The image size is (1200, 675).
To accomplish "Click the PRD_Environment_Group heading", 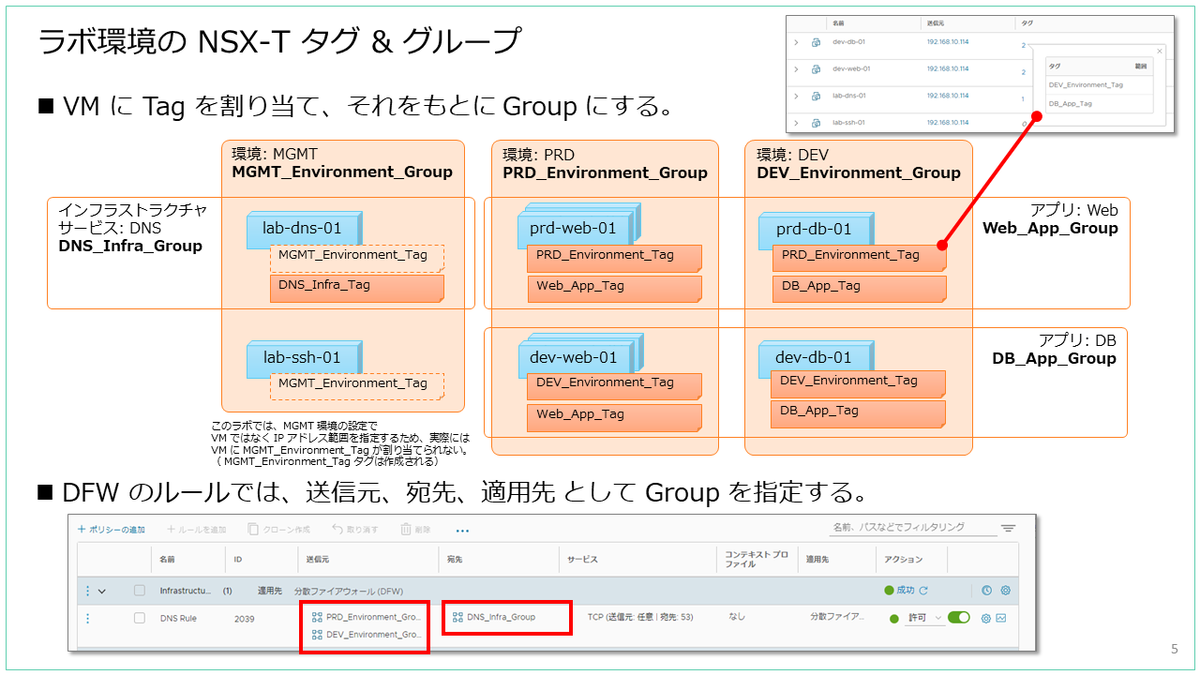I will (605, 172).
